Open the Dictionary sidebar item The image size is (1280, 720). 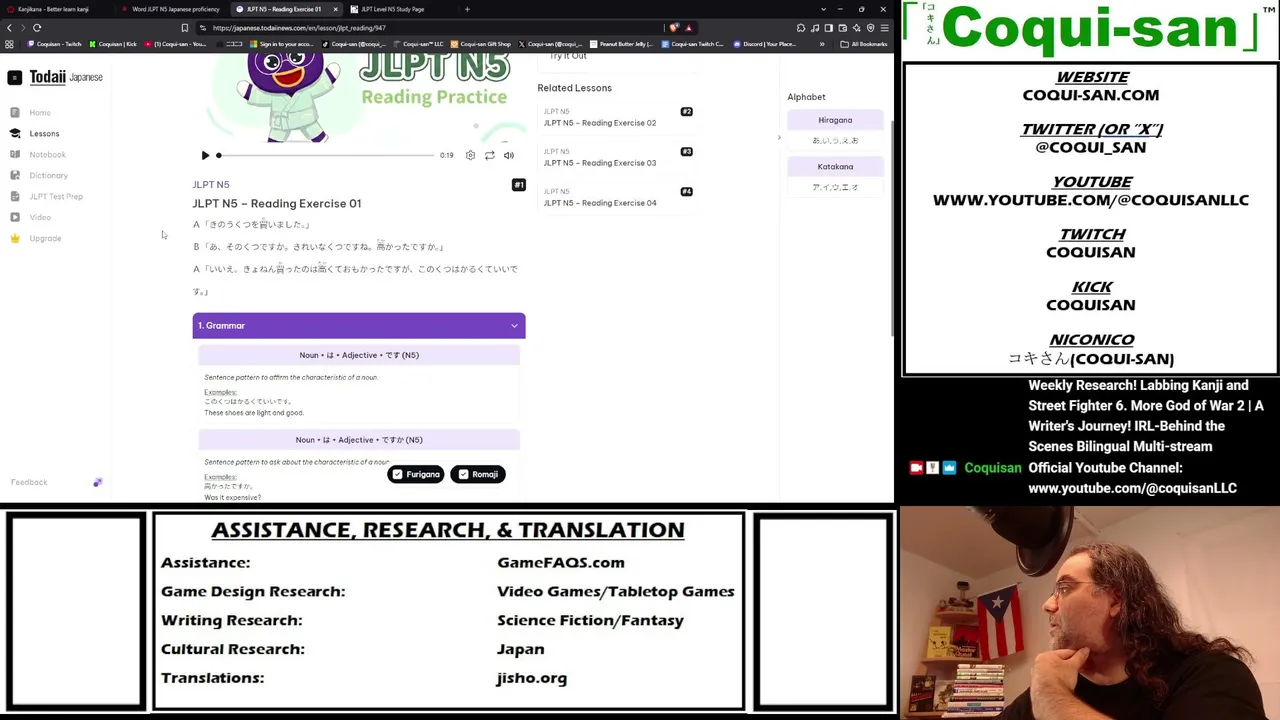click(x=48, y=175)
